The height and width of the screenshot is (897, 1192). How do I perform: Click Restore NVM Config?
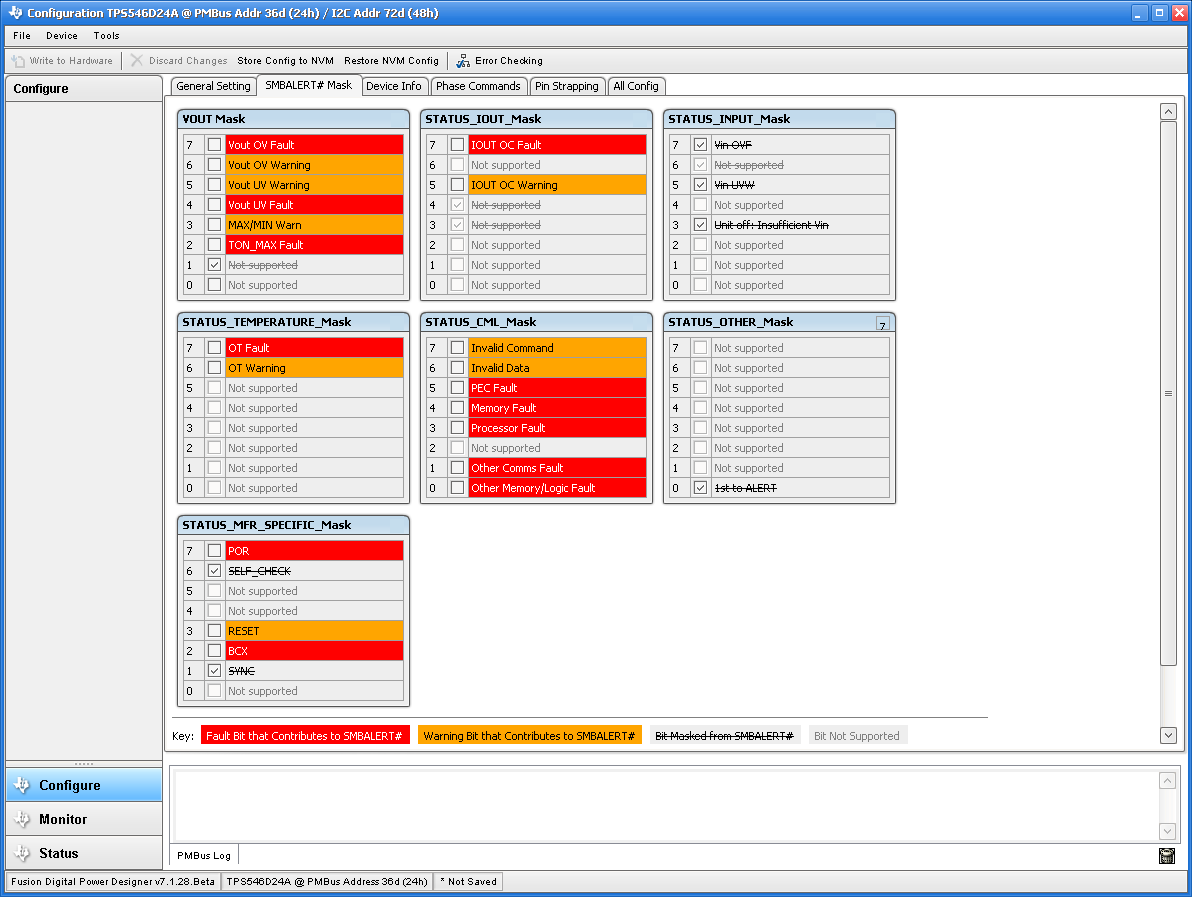pos(391,60)
